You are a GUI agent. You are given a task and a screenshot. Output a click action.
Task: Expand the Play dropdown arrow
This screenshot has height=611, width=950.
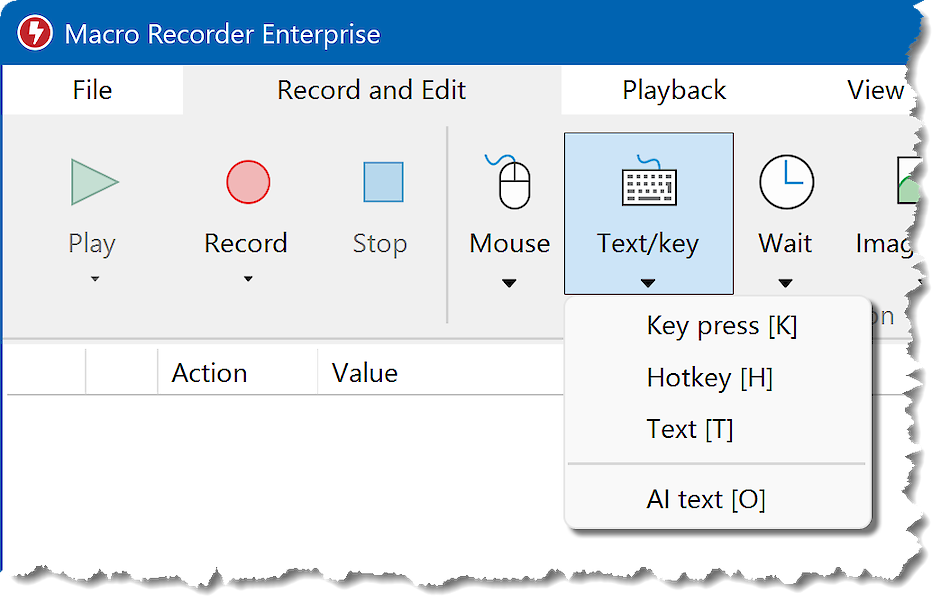tap(95, 280)
